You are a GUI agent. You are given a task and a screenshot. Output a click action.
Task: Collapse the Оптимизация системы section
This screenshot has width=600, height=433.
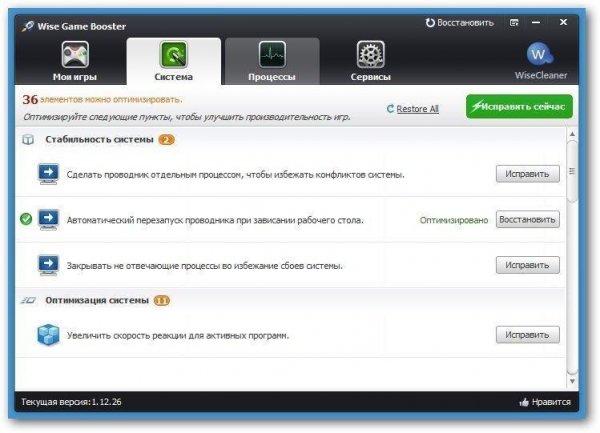[97, 300]
